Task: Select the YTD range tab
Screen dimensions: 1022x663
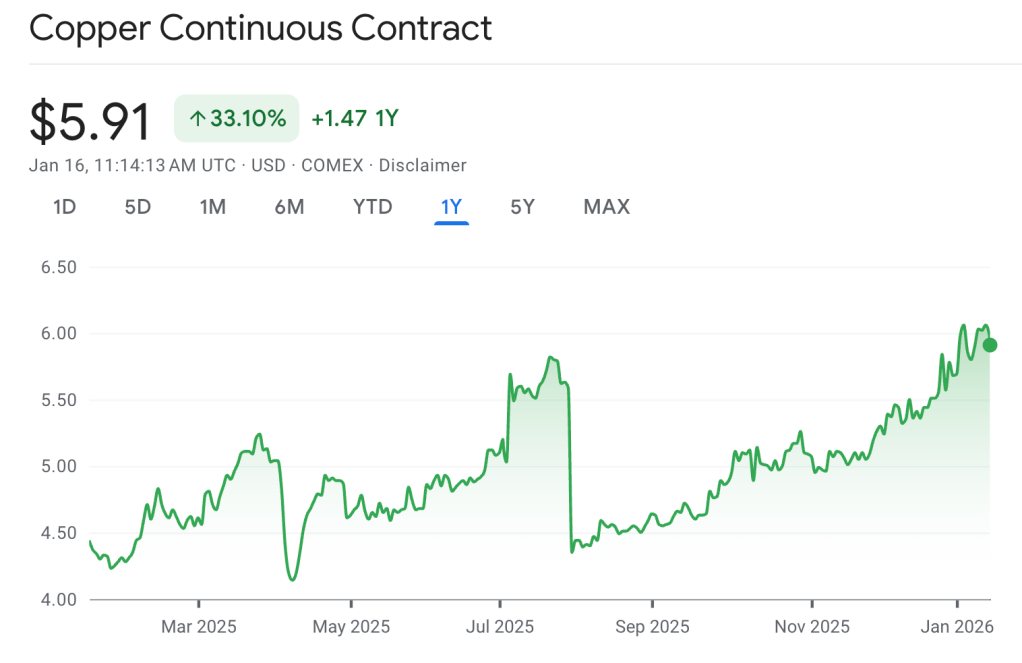Action: pyautogui.click(x=372, y=207)
